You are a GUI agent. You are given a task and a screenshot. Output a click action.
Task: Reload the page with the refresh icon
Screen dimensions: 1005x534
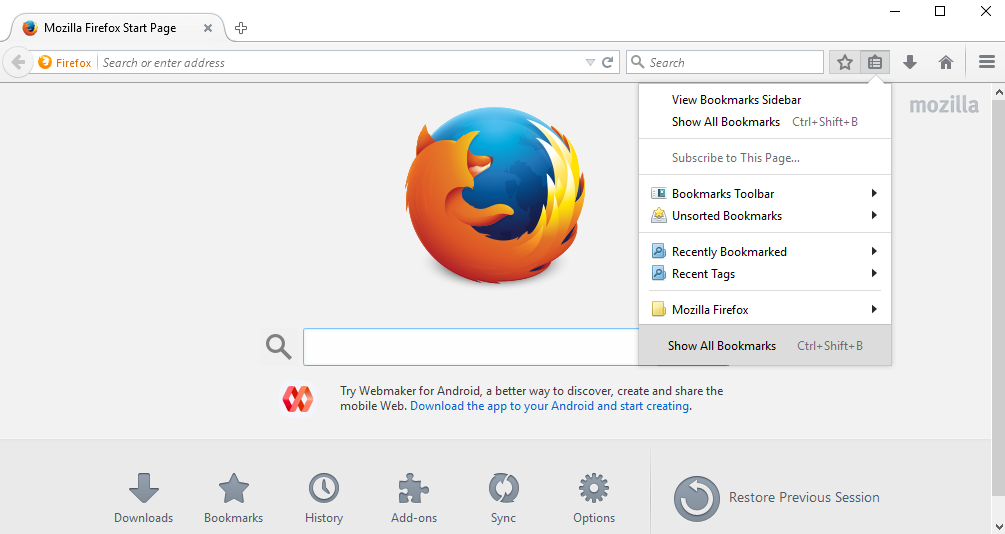pos(608,62)
